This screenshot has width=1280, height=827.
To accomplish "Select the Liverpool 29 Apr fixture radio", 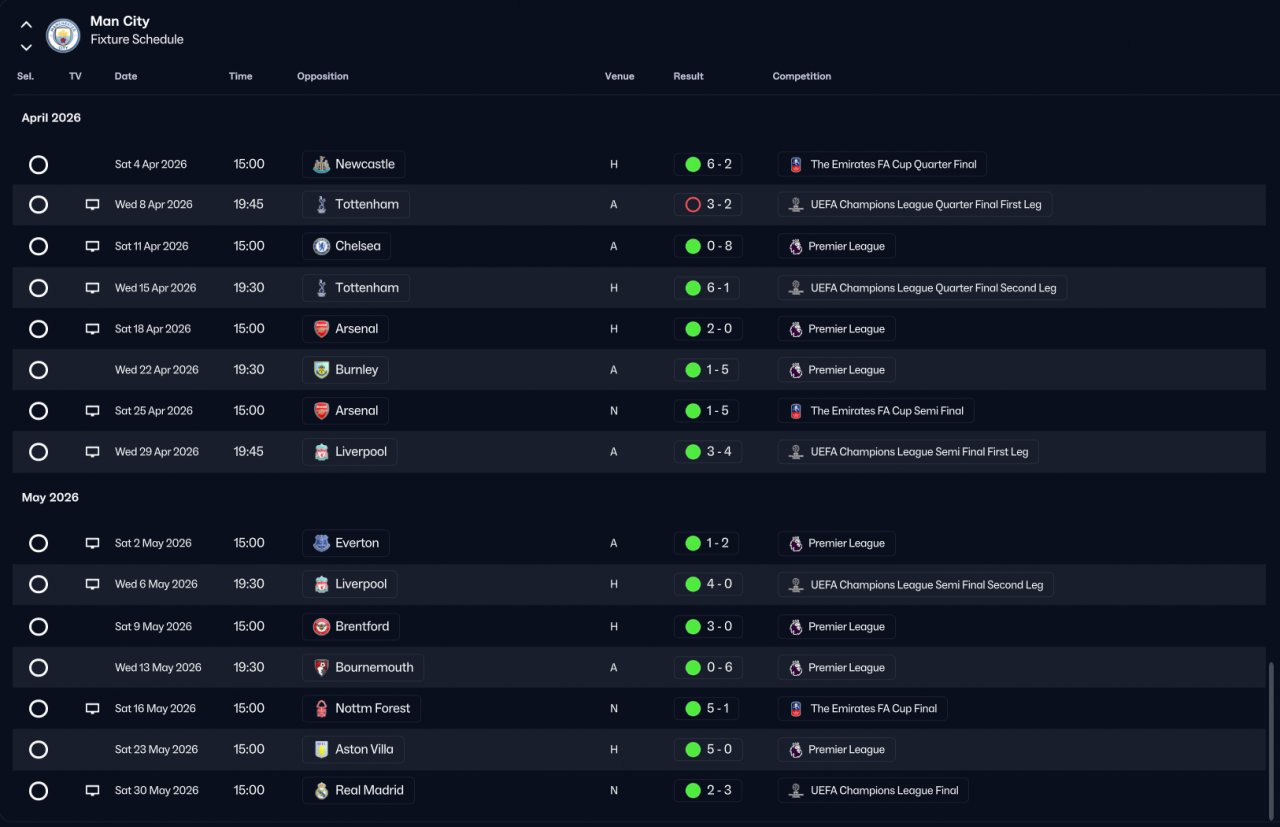I will [38, 452].
